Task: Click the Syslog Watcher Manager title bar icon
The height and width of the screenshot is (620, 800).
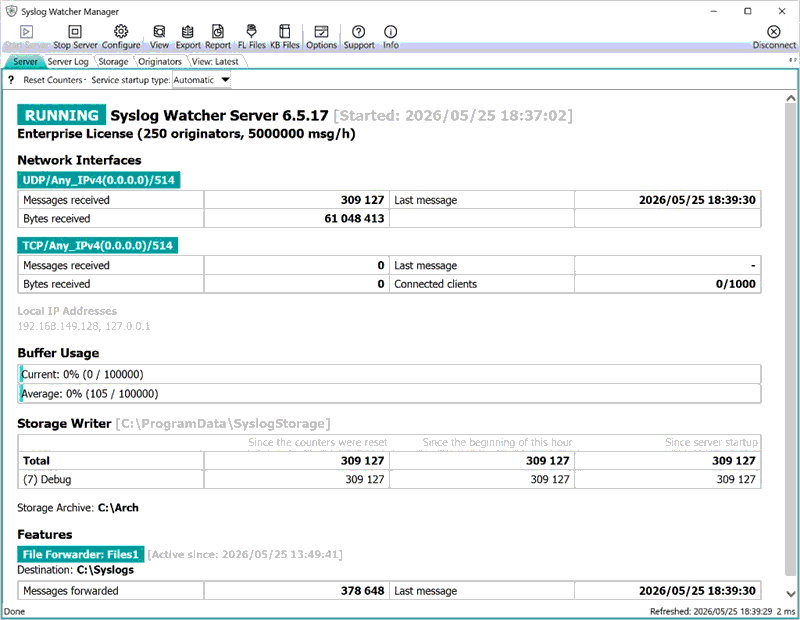Action: pyautogui.click(x=11, y=11)
